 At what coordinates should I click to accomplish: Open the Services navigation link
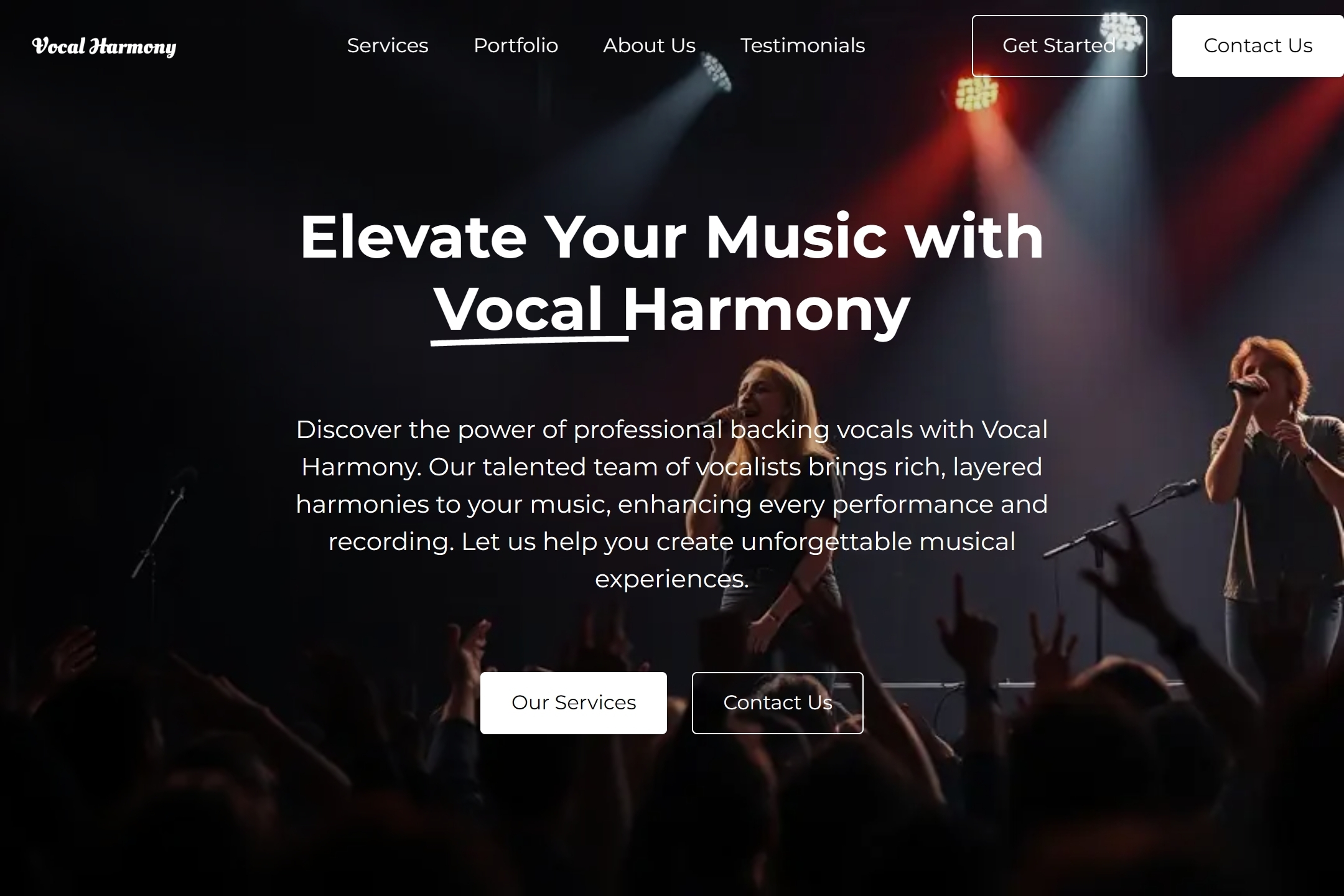(388, 45)
